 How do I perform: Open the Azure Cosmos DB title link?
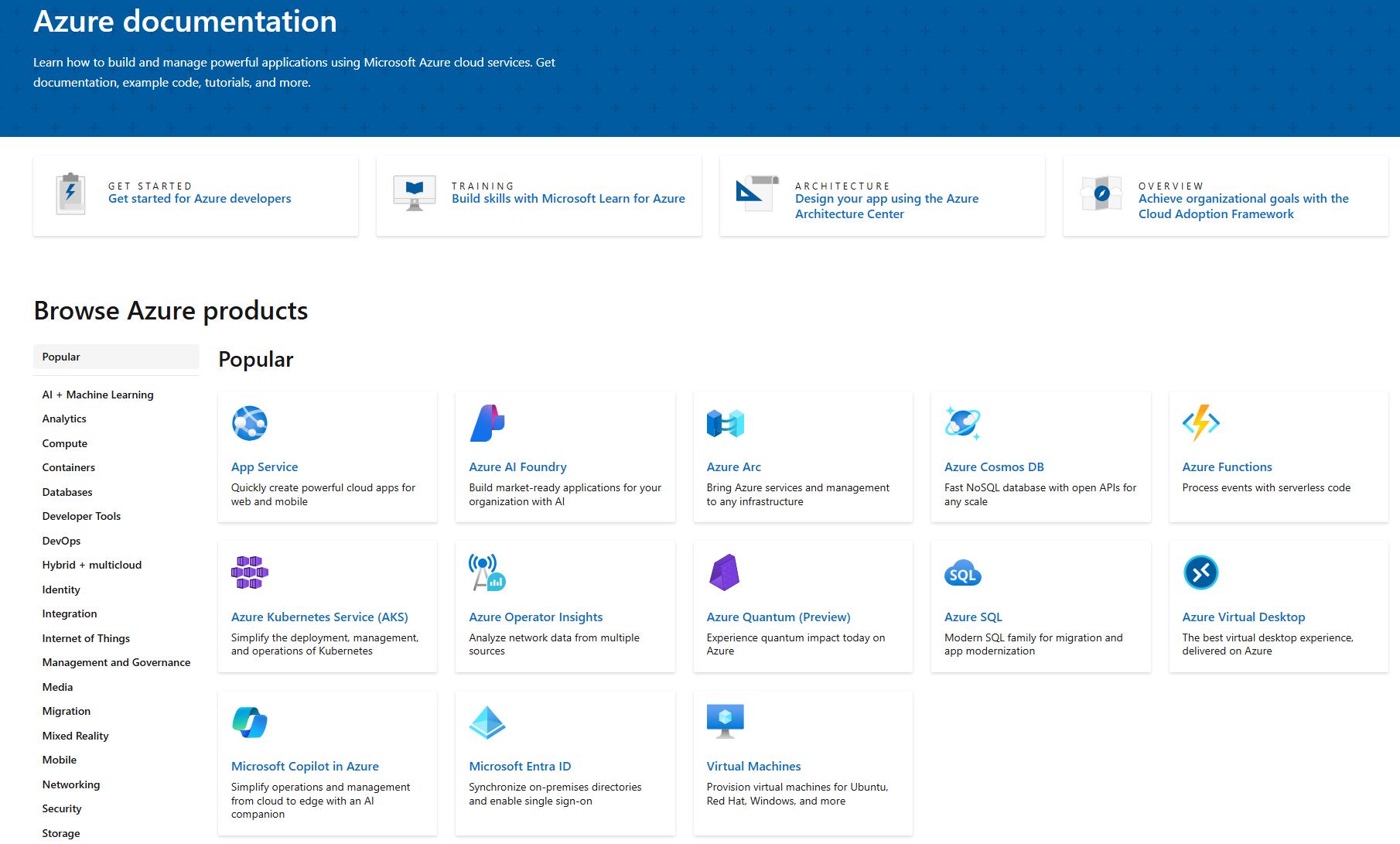[x=994, y=467]
